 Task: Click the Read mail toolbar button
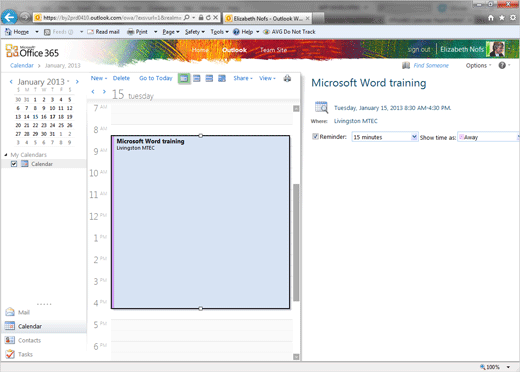(x=103, y=32)
